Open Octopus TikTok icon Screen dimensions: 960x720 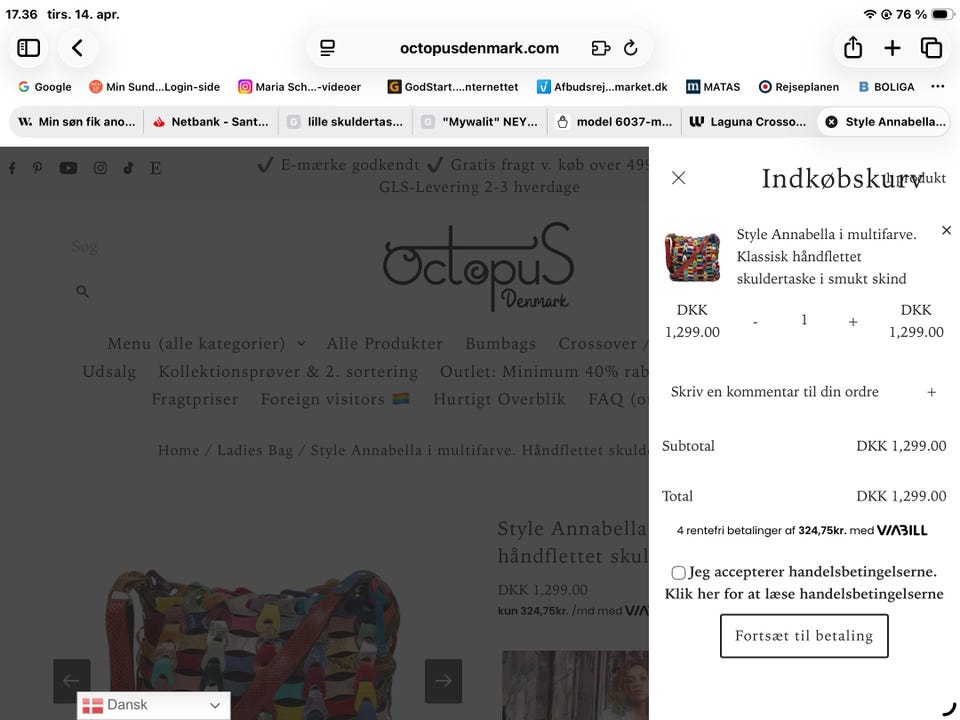tap(129, 168)
